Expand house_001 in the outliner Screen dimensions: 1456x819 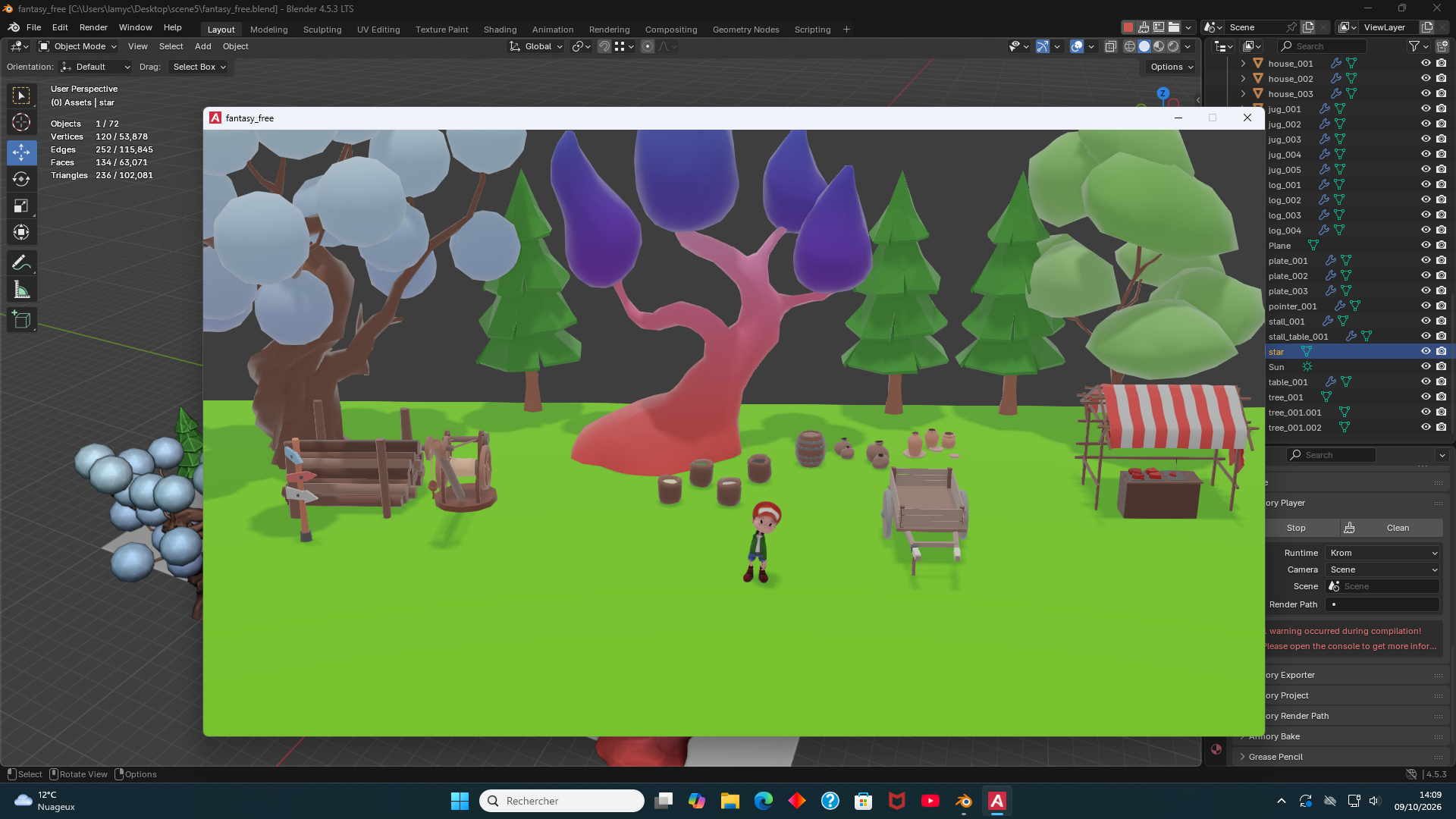(x=1243, y=64)
